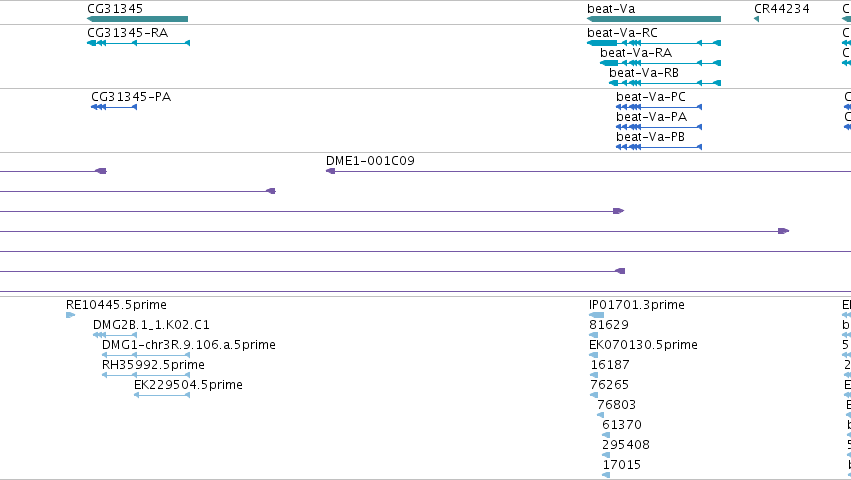Click the beat-Va gene label
This screenshot has width=851, height=480.
(x=611, y=9)
